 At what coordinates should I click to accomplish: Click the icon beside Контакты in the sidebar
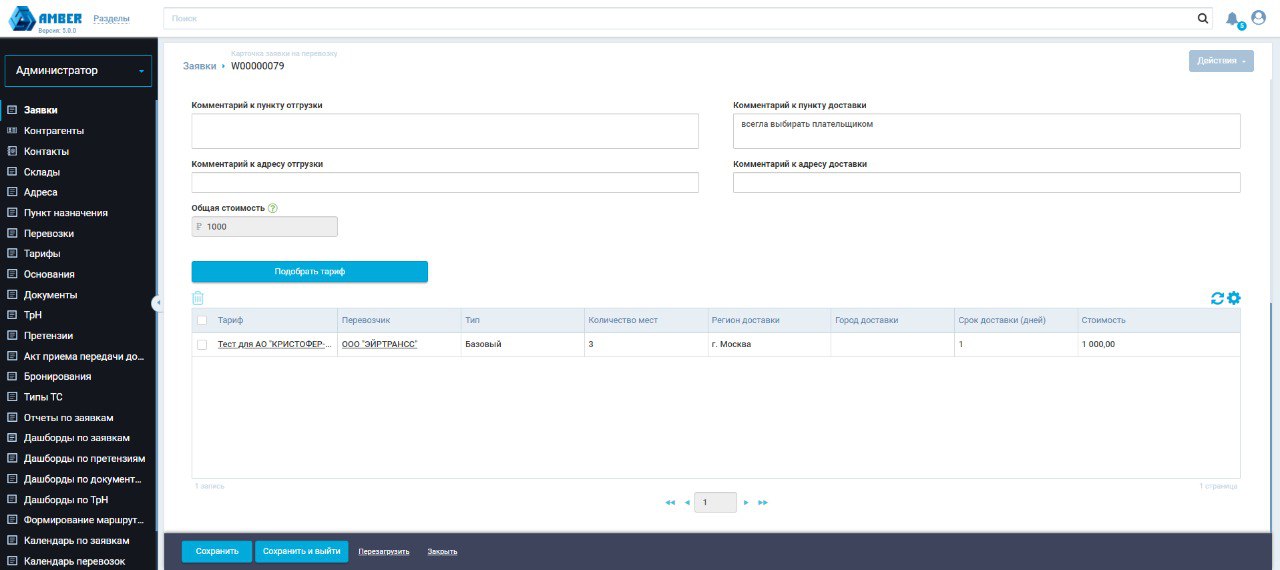(x=12, y=151)
